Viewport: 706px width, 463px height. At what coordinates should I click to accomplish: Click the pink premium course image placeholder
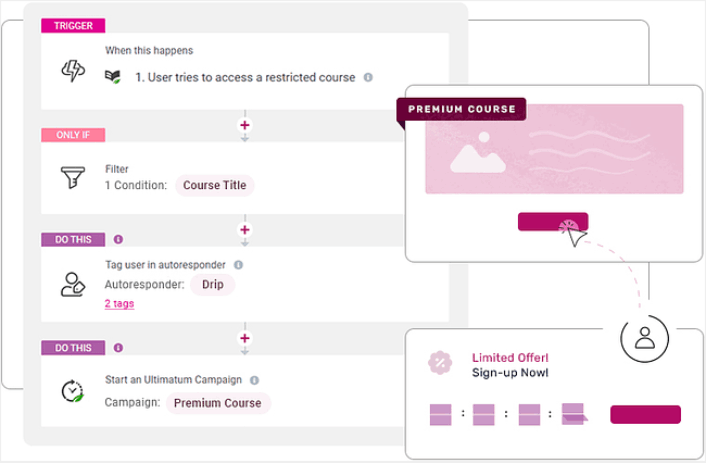tap(554, 149)
